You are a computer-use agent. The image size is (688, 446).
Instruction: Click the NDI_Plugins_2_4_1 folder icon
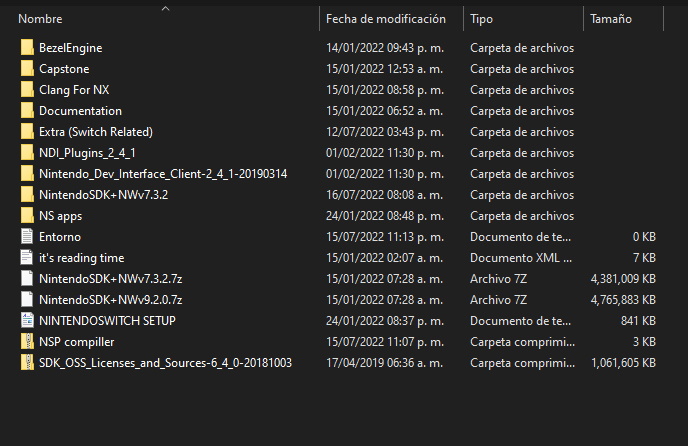click(x=27, y=153)
